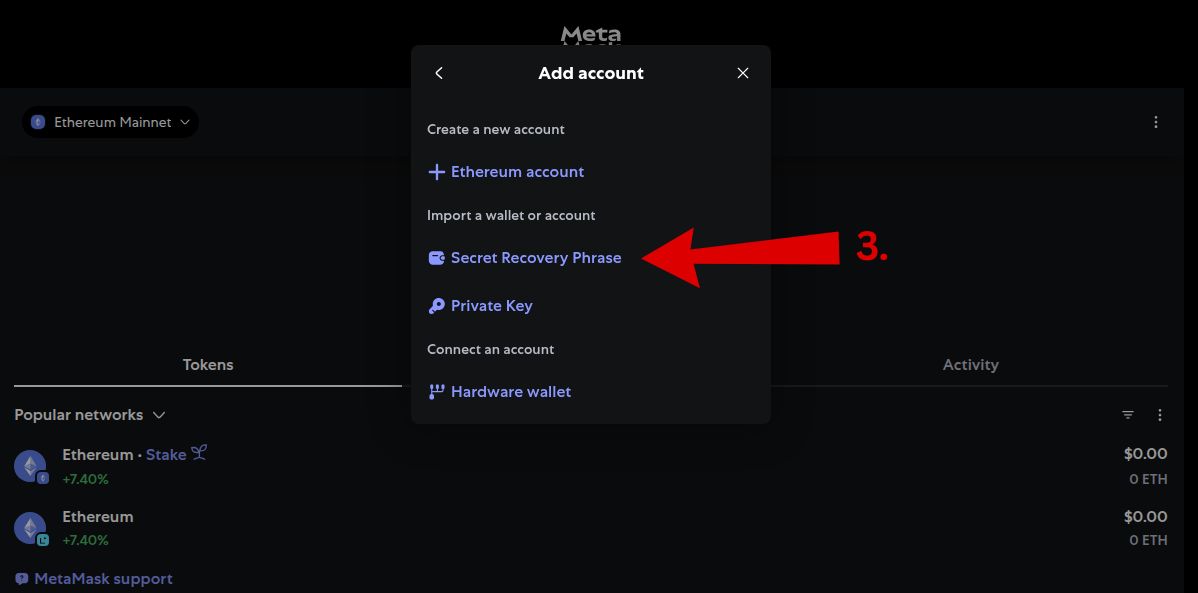Image resolution: width=1198 pixels, height=593 pixels.
Task: Click the staking plant icon beside Stake
Action: [x=200, y=452]
